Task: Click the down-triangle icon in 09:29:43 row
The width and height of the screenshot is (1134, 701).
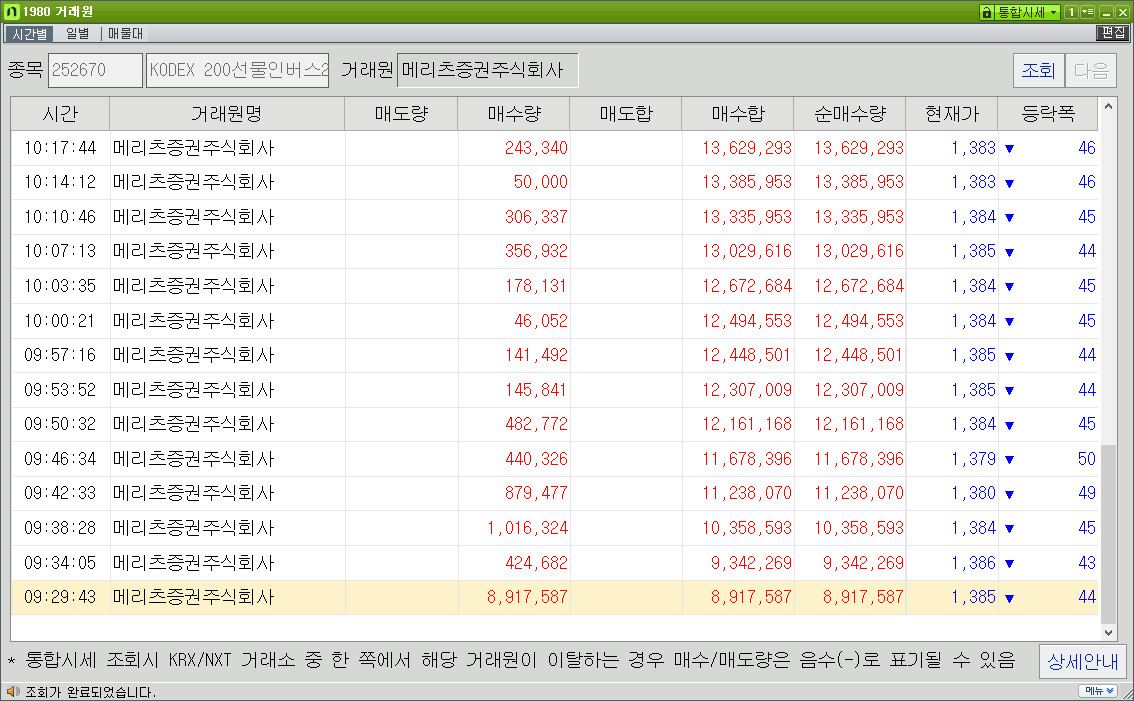Action: tap(1009, 598)
